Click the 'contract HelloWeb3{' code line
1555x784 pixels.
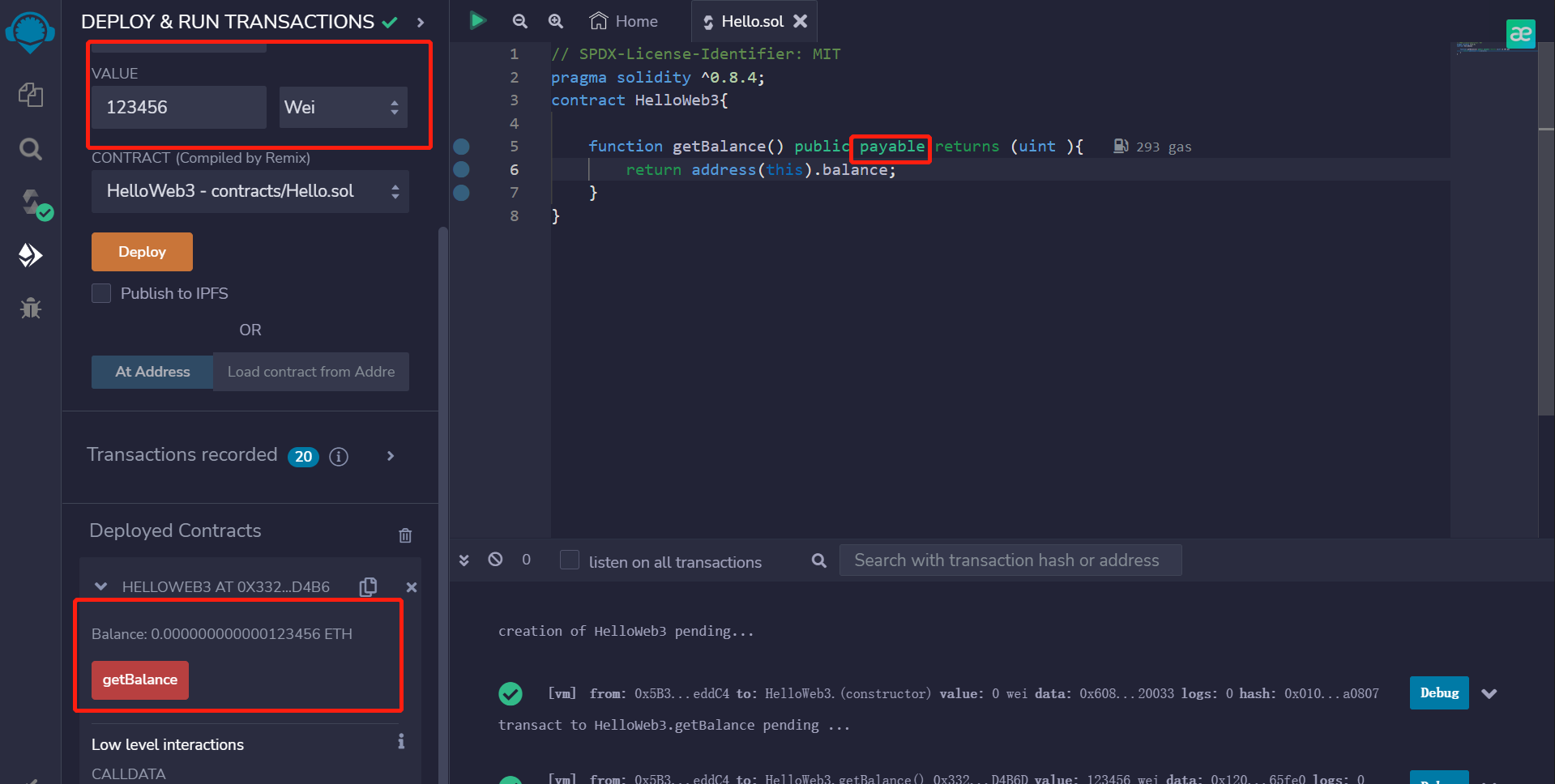pos(640,100)
